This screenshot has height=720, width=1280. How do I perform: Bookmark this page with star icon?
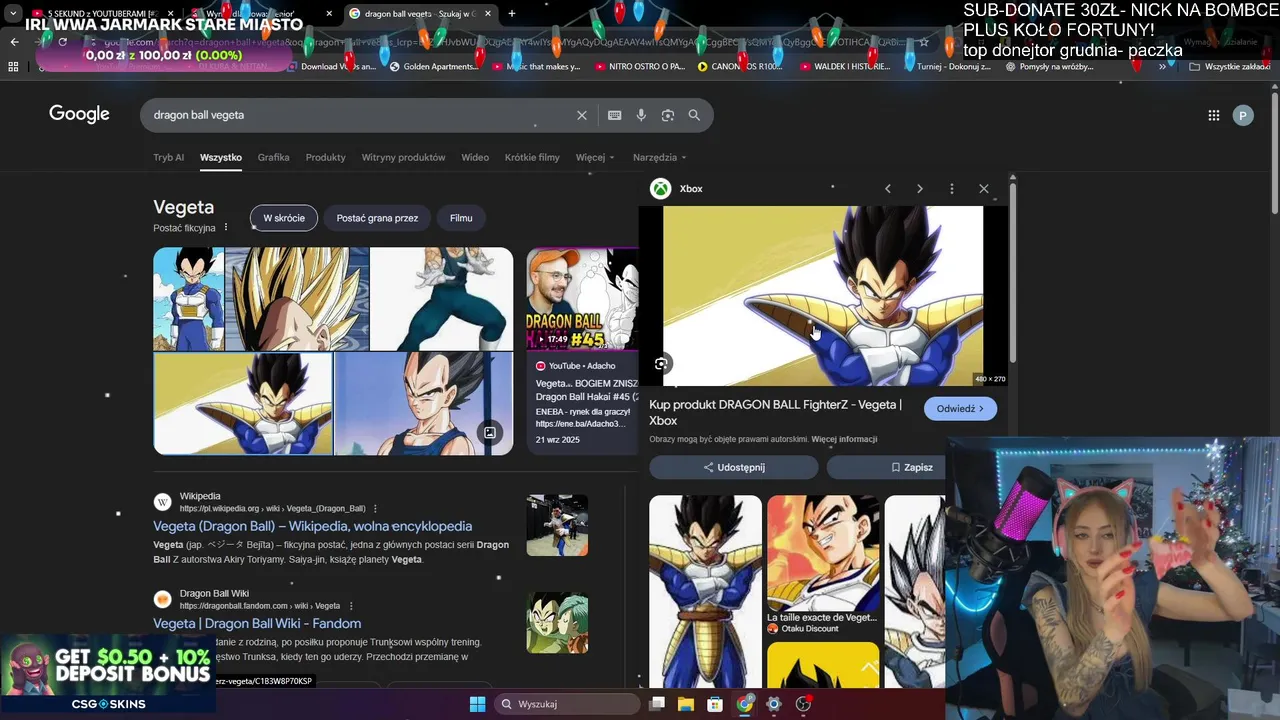pyautogui.click(x=924, y=42)
